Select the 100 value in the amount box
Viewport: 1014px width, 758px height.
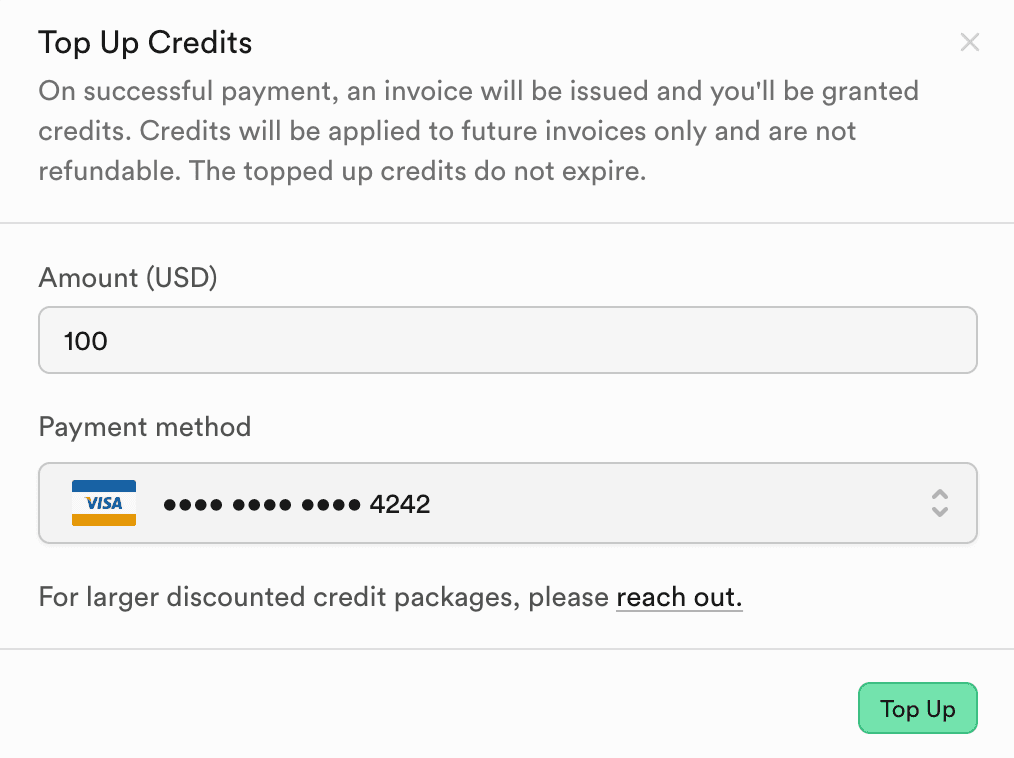[87, 340]
